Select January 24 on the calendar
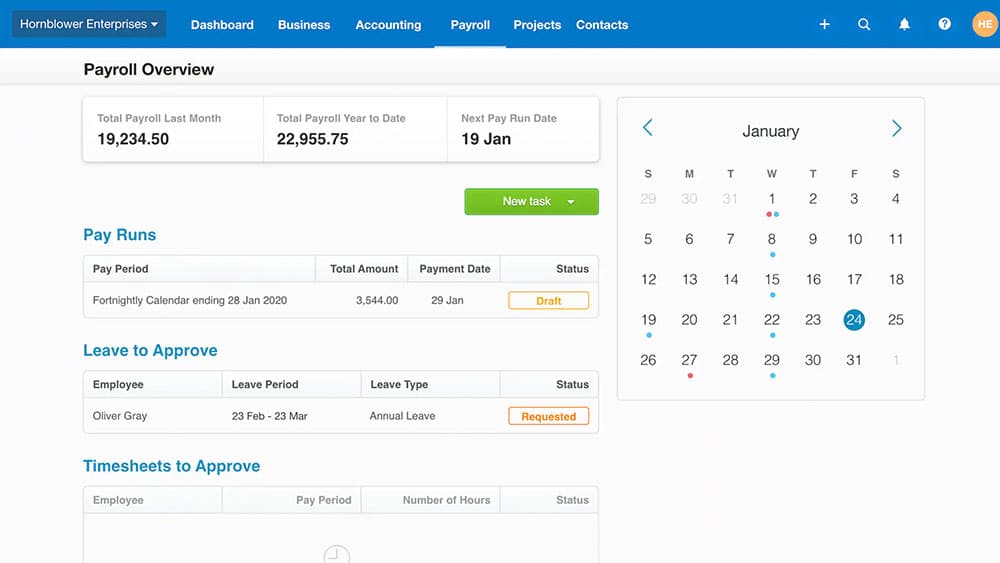 pos(853,320)
